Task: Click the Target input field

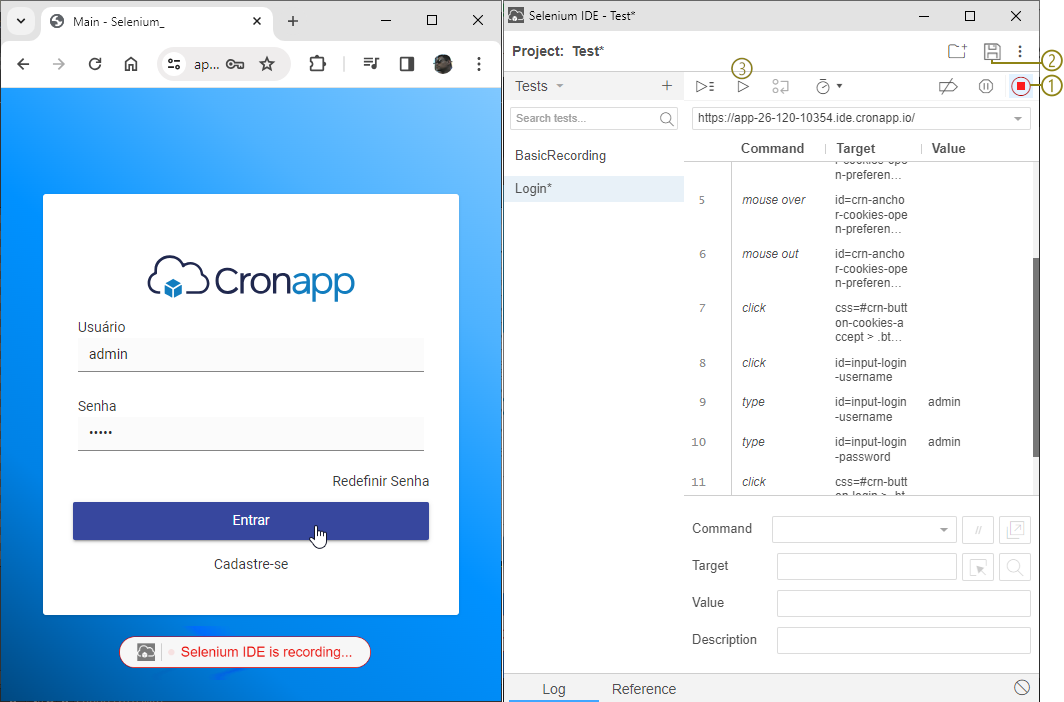Action: point(867,566)
